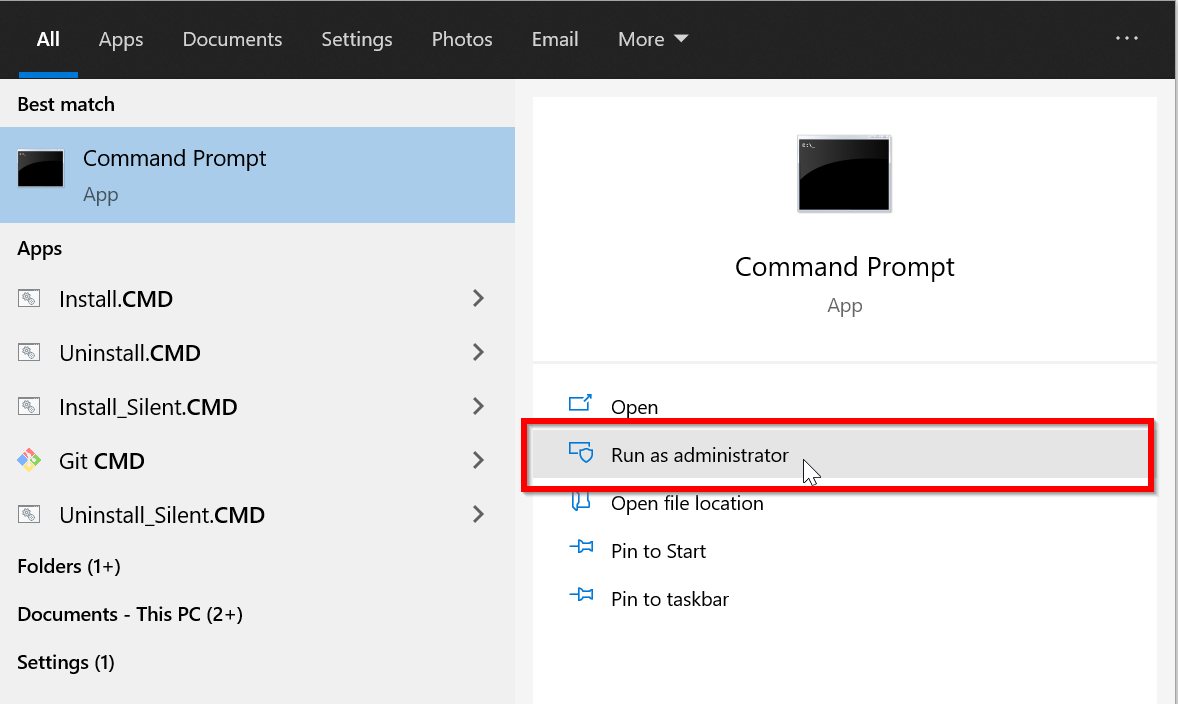Click the large Command Prompt preview icon
This screenshot has width=1178, height=704.
pos(844,174)
